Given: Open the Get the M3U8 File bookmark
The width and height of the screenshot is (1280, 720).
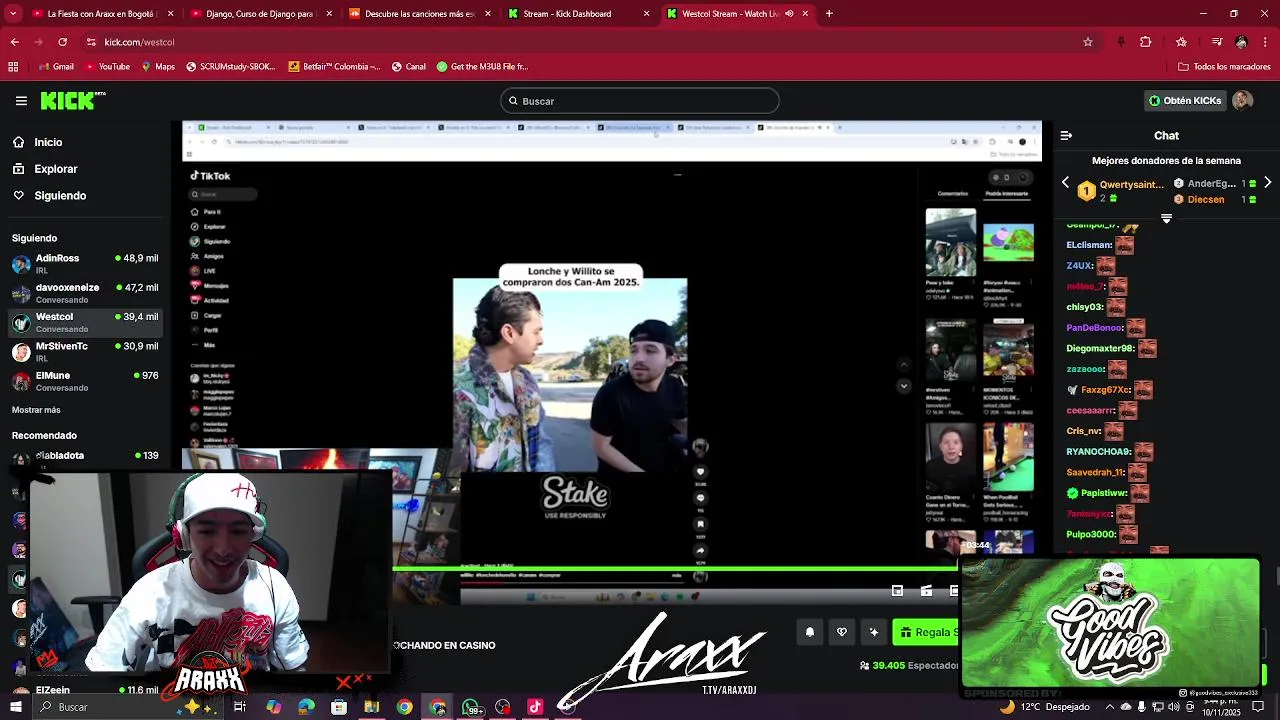Looking at the screenshot, I should click(x=482, y=67).
